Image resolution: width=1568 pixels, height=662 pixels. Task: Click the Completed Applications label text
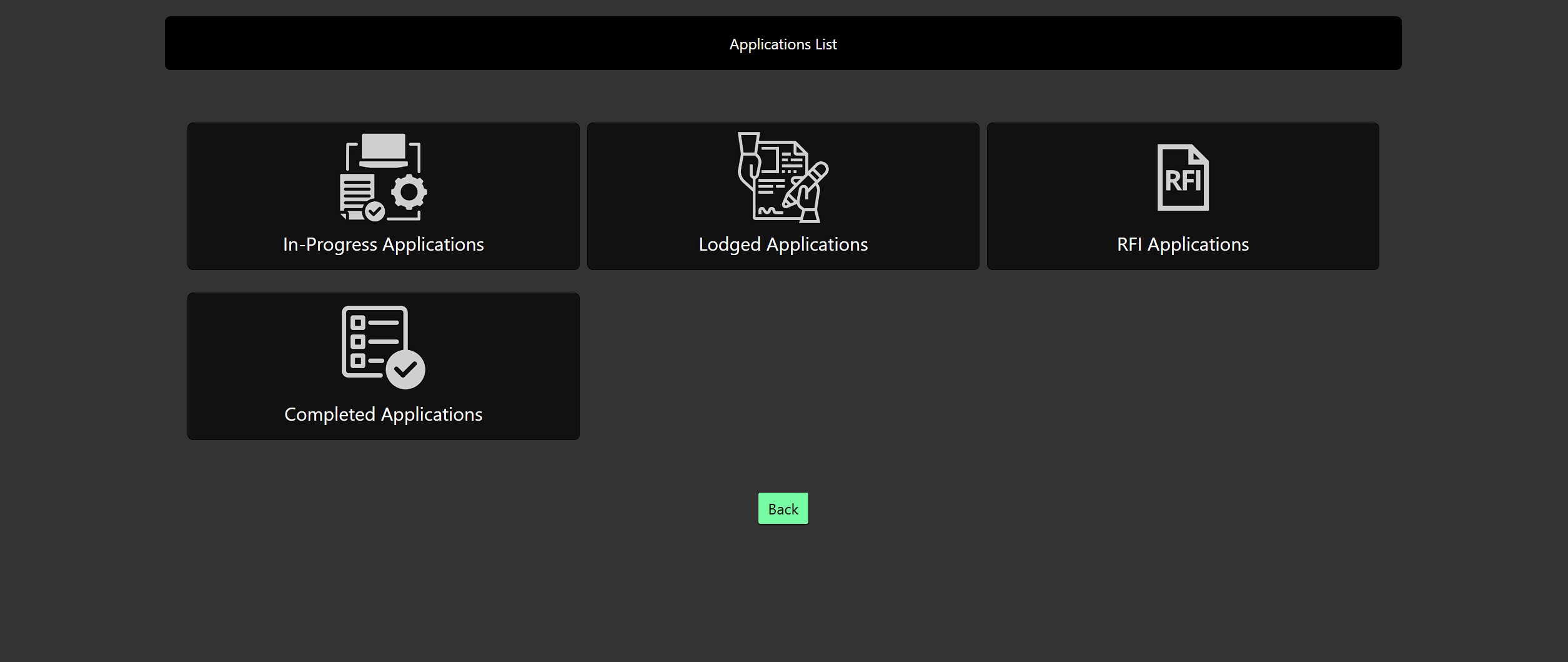382,414
